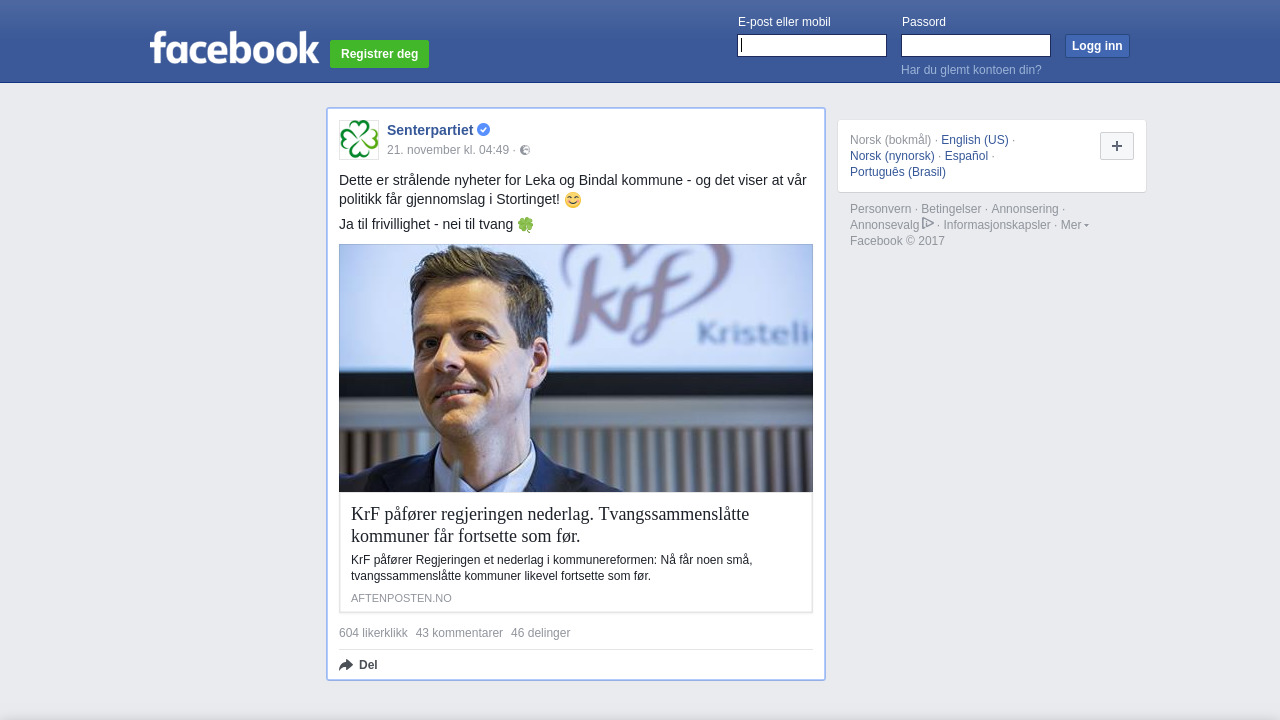This screenshot has height=720, width=1280.
Task: Open the article headline KrF påfører regjeringen nederlag
Action: coord(550,525)
